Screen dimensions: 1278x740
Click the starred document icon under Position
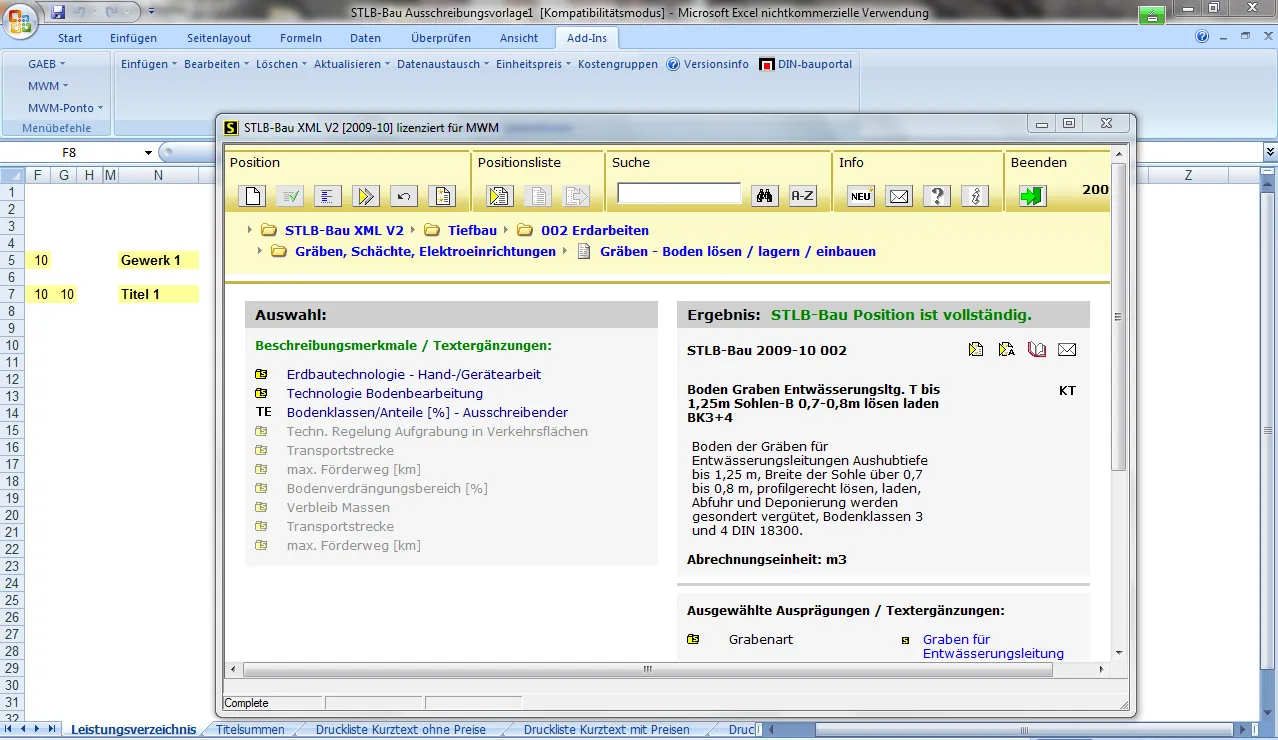click(x=442, y=196)
